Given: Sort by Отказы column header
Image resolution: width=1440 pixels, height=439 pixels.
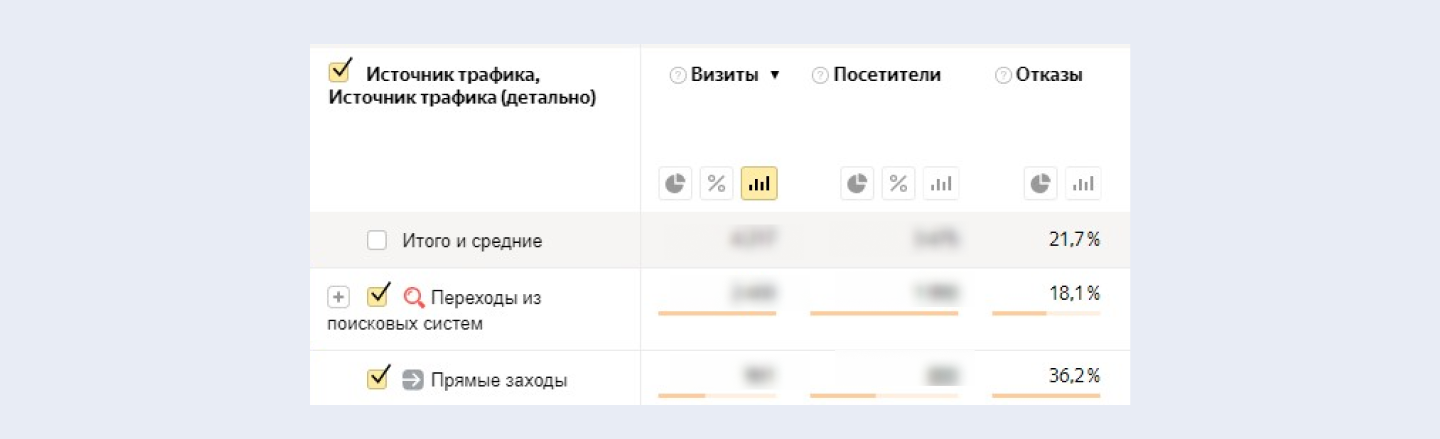Looking at the screenshot, I should pos(1049,75).
